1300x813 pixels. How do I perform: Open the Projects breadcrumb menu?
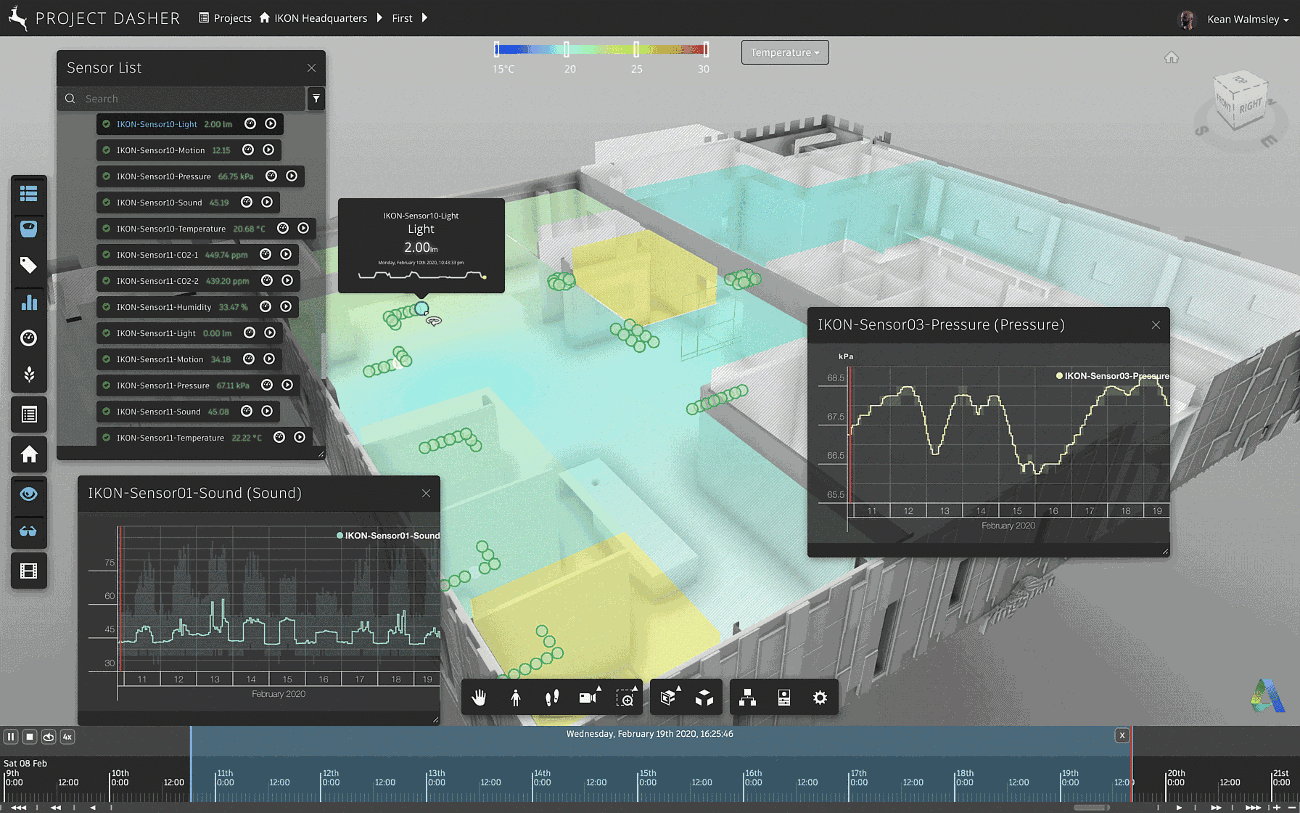(x=225, y=18)
